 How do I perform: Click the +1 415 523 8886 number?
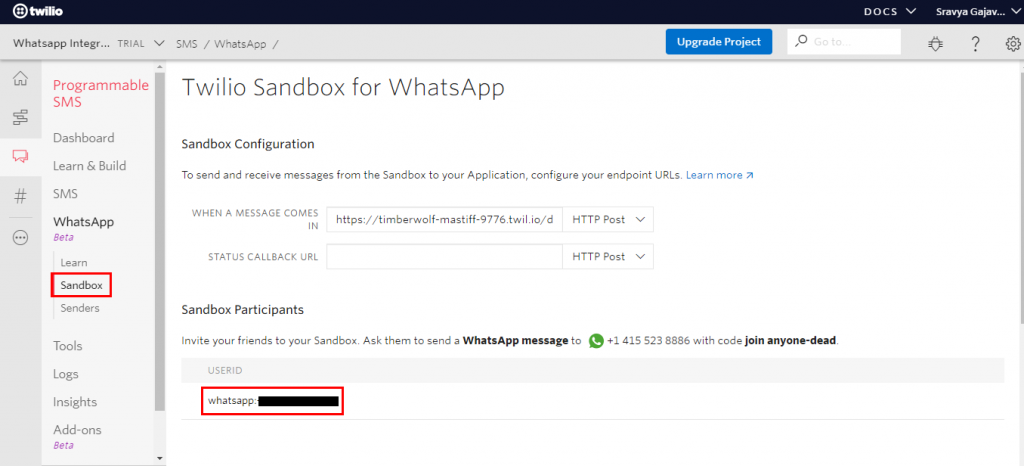(646, 341)
